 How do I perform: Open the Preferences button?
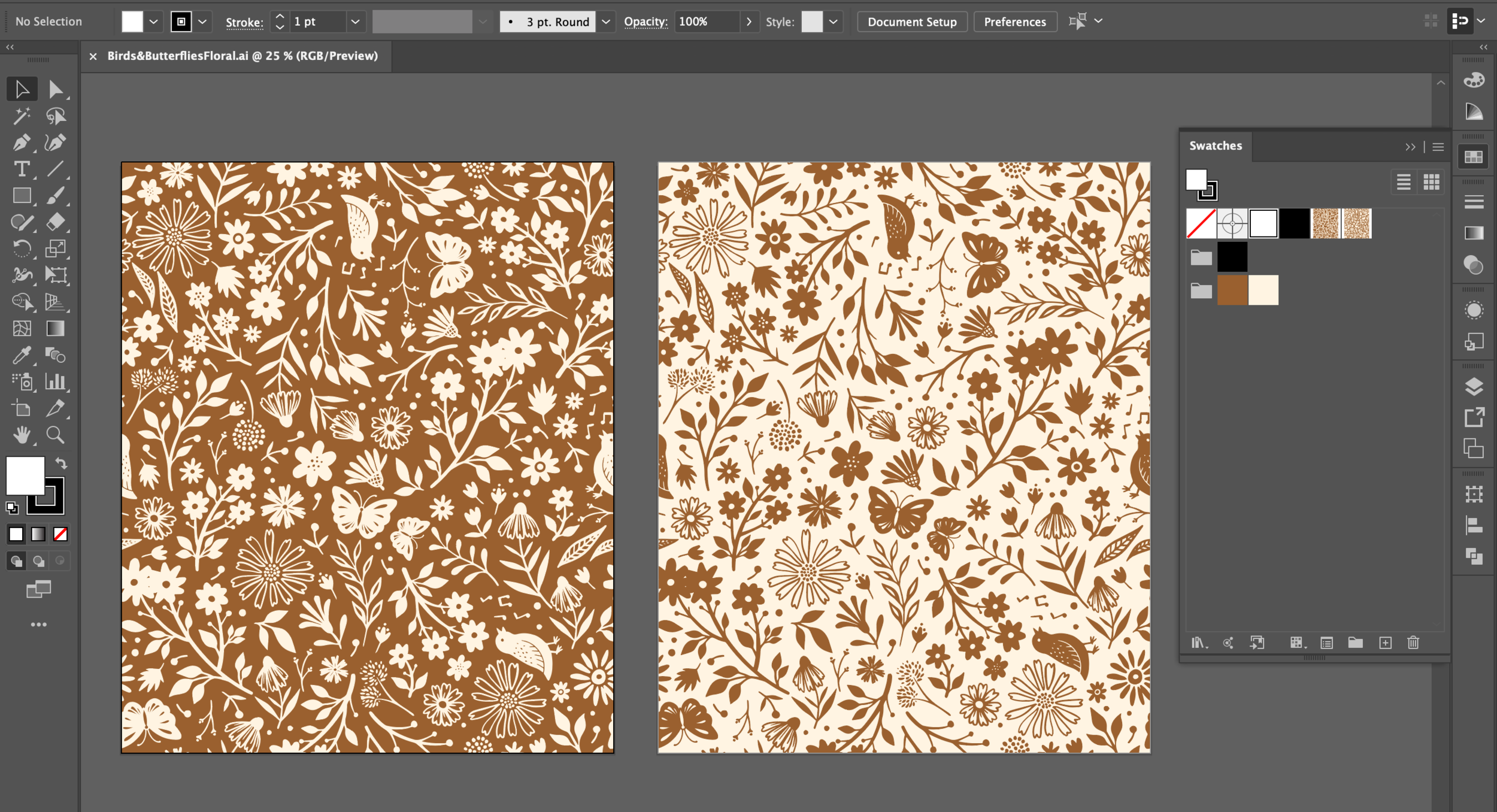(x=1014, y=22)
